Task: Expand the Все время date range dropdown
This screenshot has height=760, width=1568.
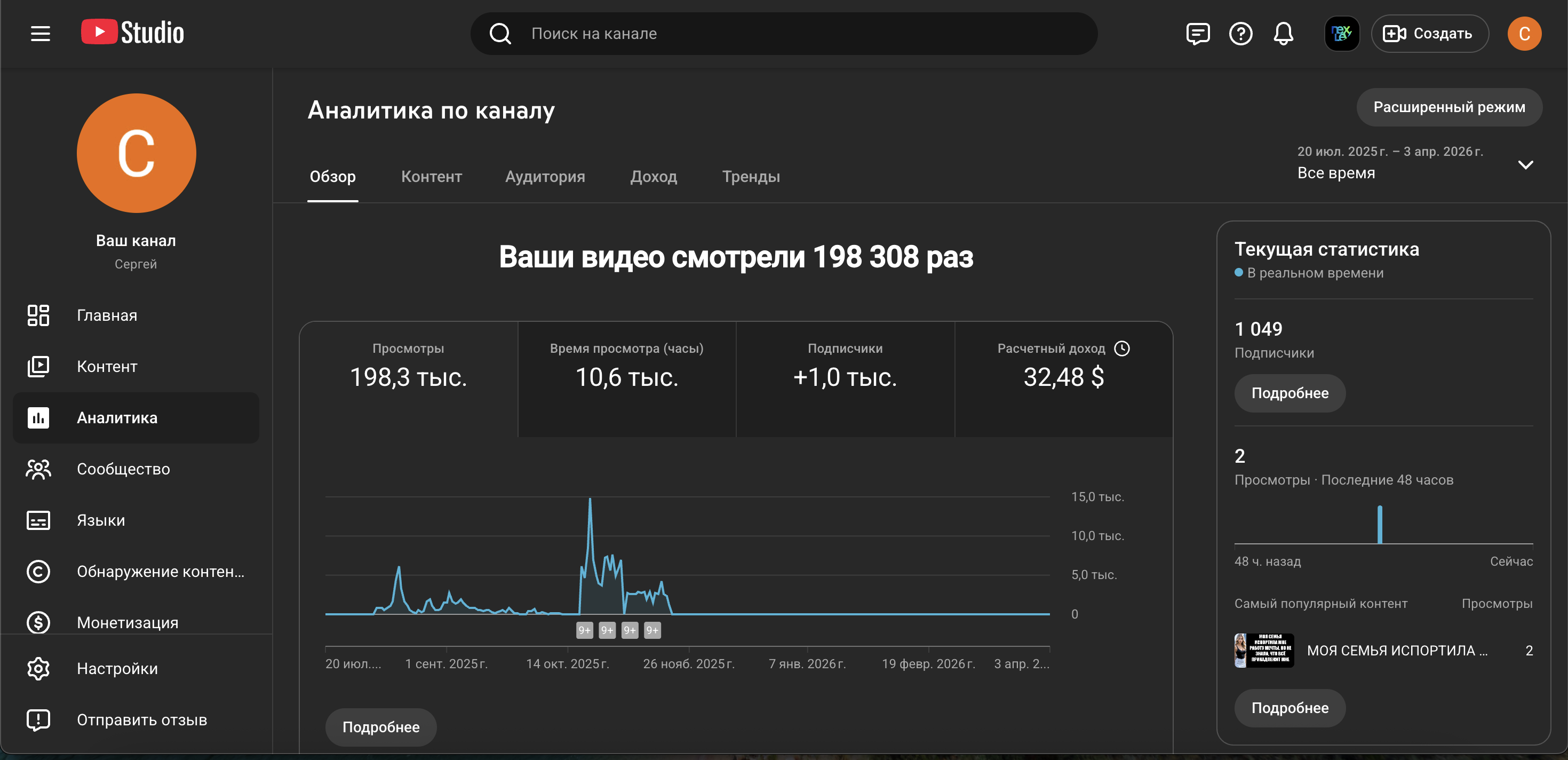Action: point(1525,164)
